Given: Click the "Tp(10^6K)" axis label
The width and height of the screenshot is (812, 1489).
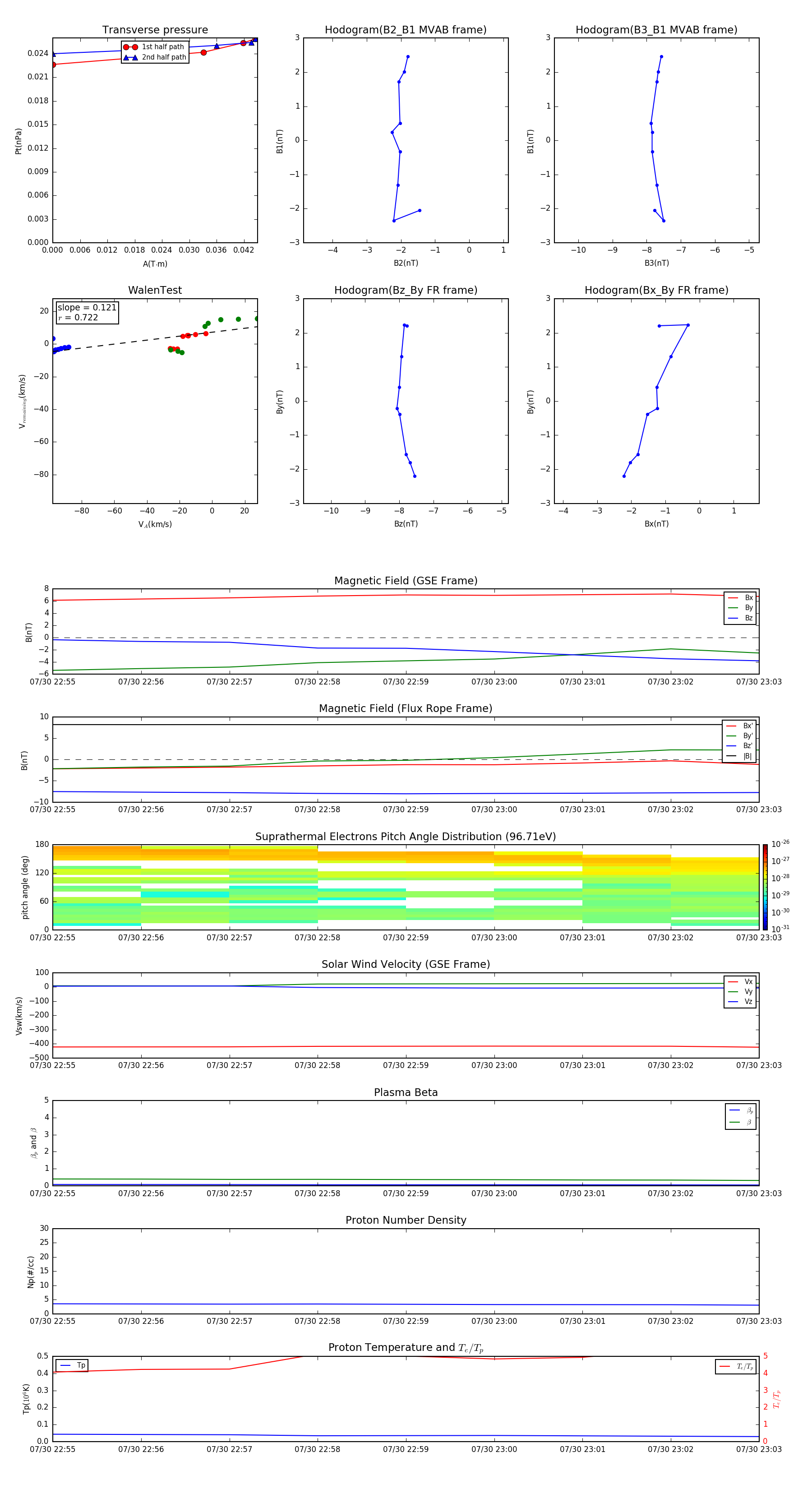Looking at the screenshot, I should [26, 1399].
